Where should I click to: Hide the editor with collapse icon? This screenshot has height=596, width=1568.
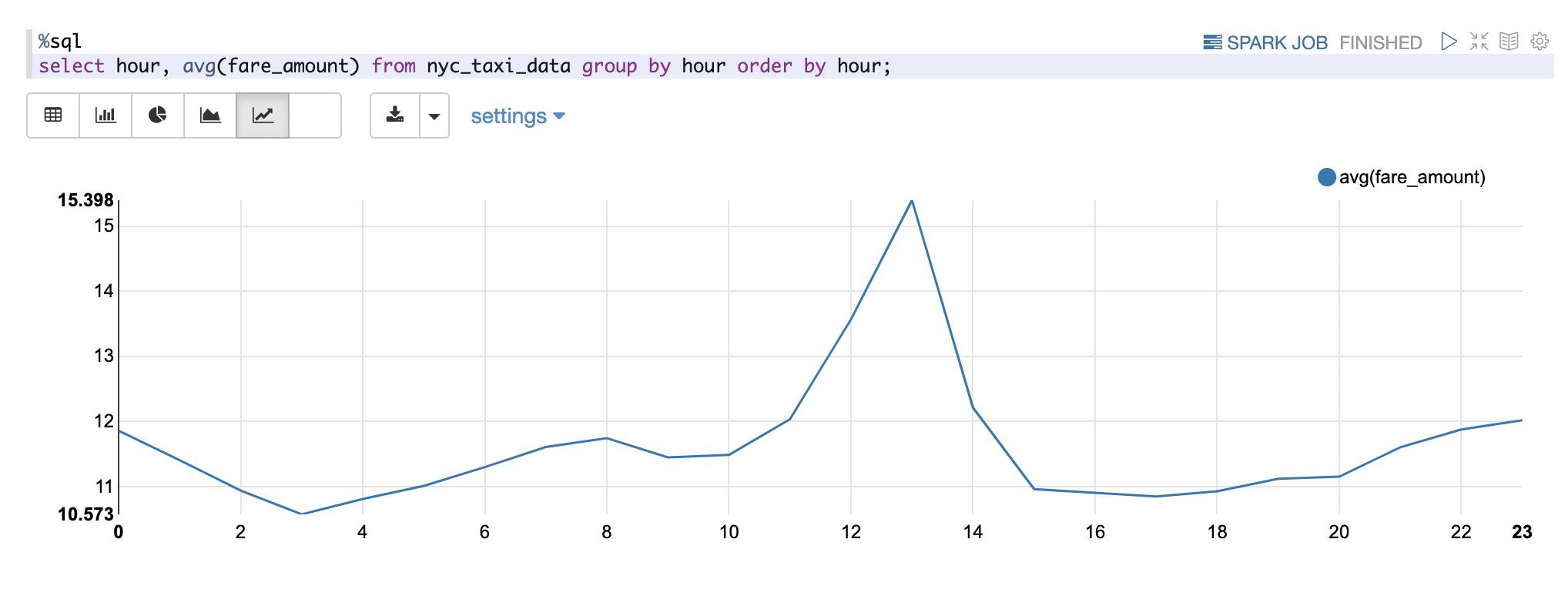point(1479,42)
